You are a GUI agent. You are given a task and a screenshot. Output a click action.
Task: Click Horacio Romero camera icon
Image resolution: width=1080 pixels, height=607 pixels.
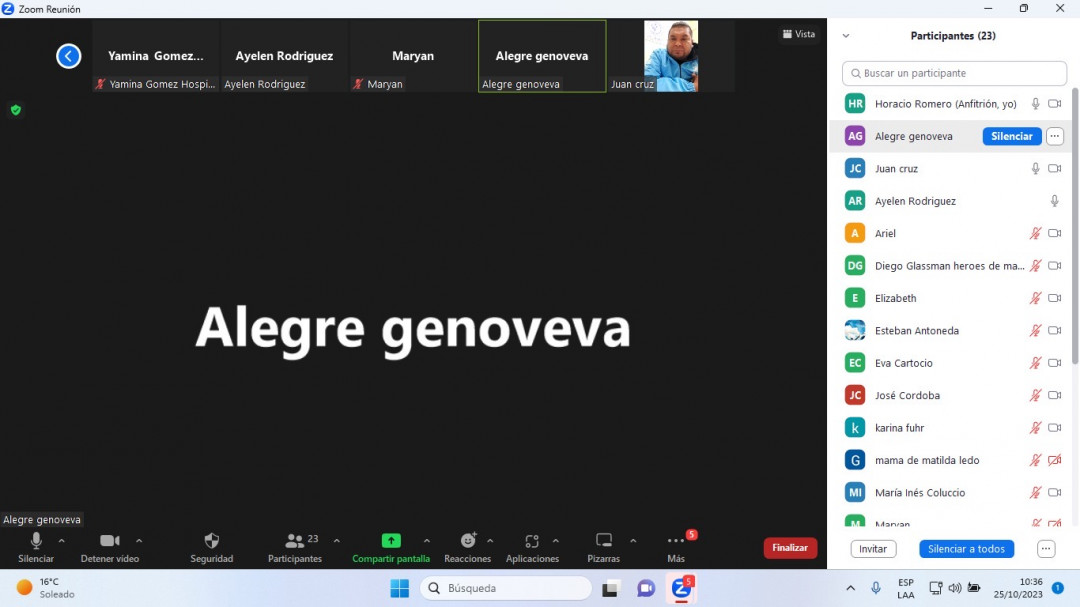1055,104
